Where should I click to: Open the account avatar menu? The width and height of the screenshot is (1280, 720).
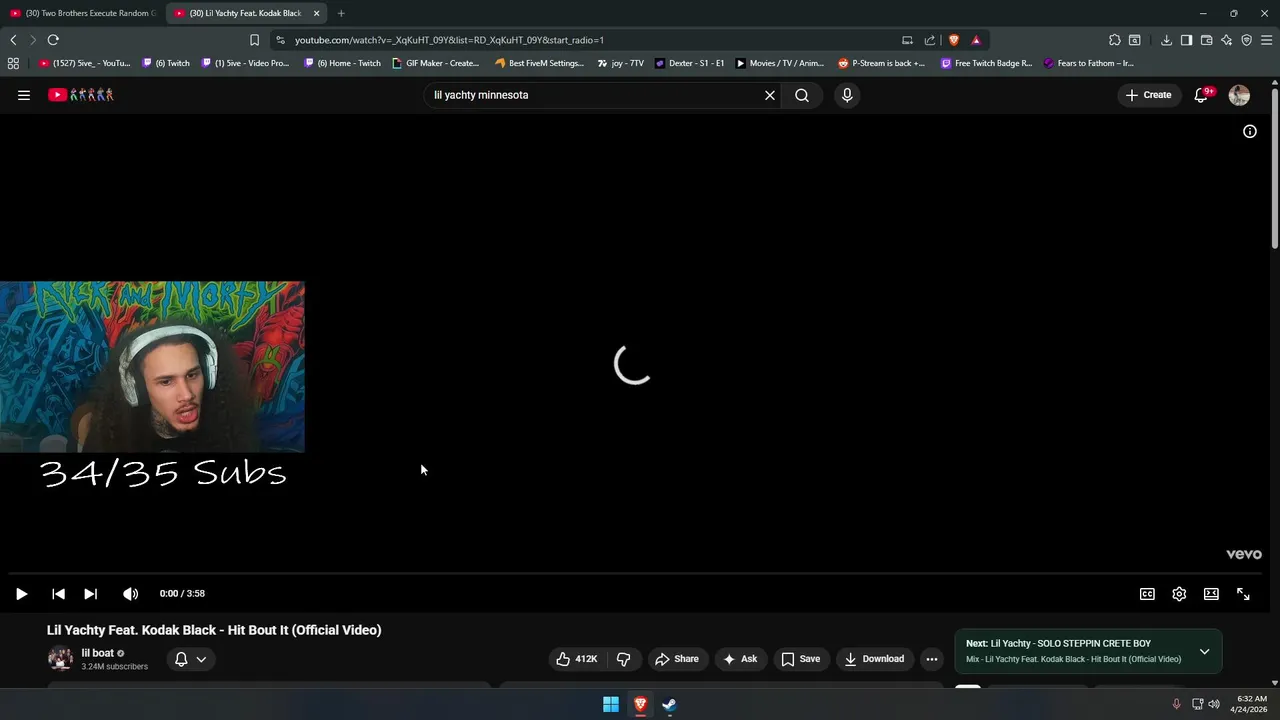(x=1239, y=95)
